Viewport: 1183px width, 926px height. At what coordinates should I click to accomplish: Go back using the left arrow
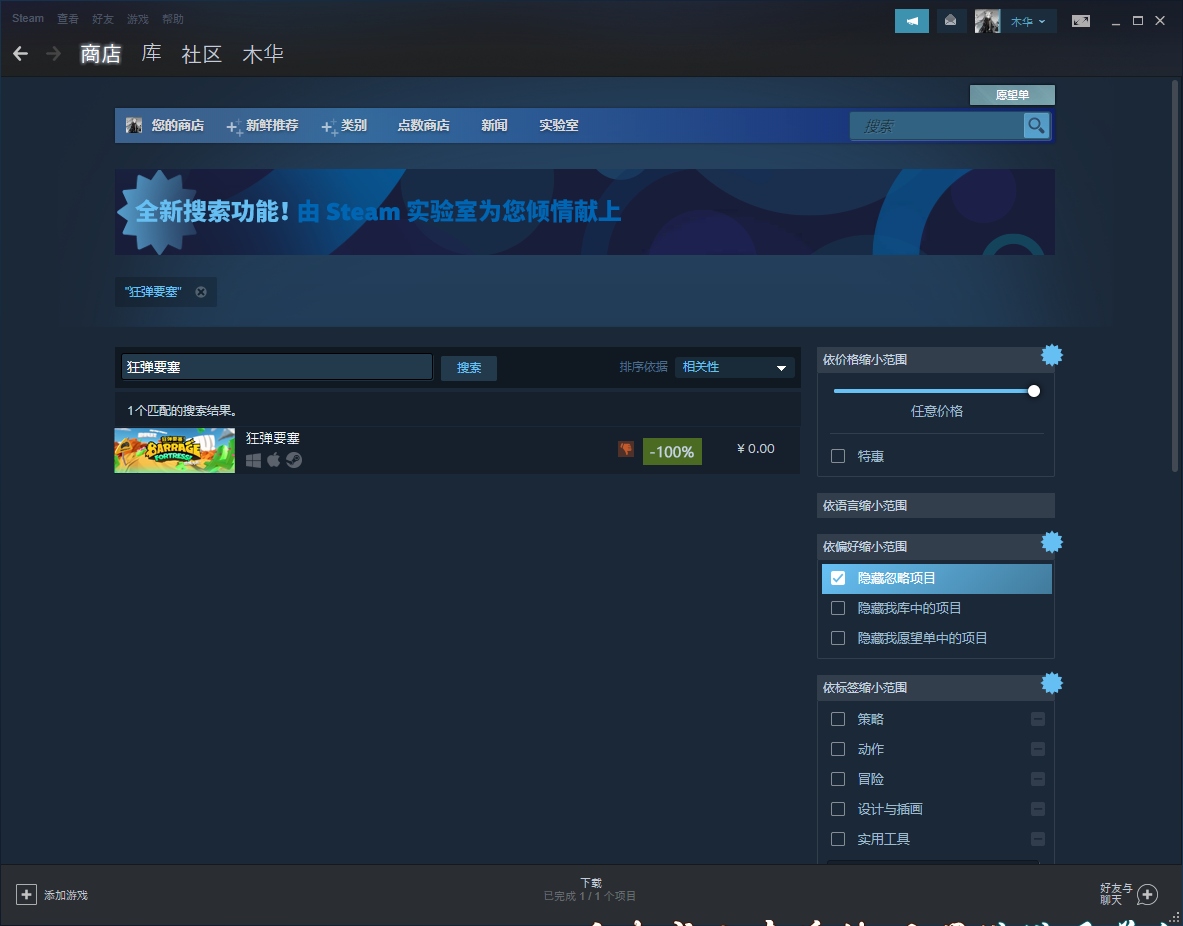tap(20, 54)
